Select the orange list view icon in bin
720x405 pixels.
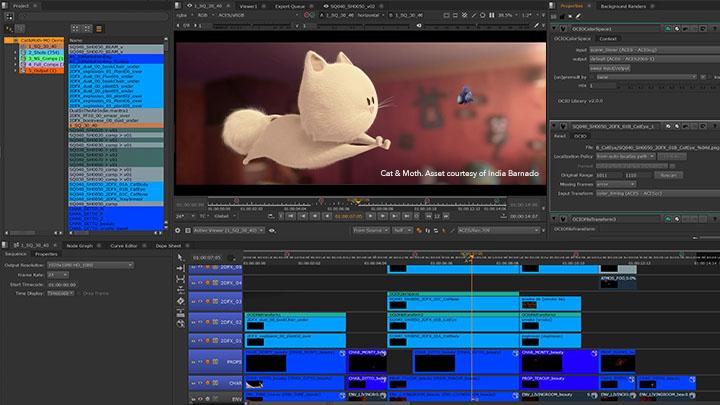click(99, 28)
